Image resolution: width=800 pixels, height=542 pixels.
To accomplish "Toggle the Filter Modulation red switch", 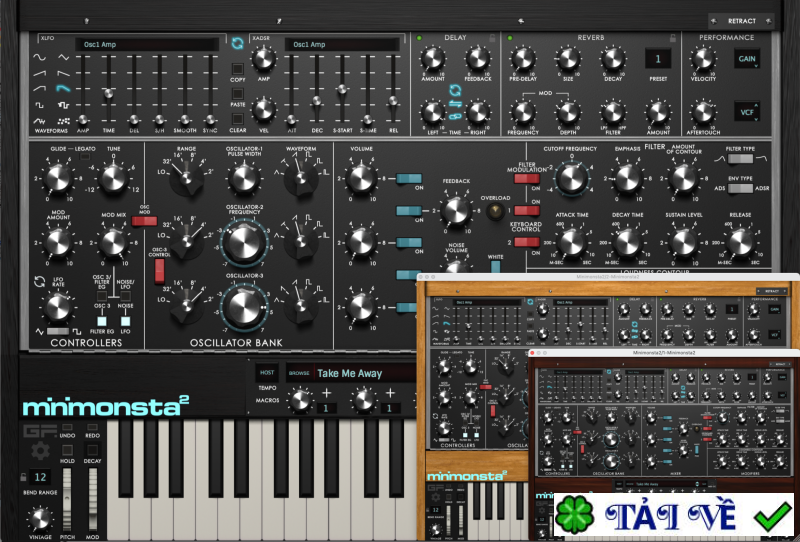I will pos(527,179).
